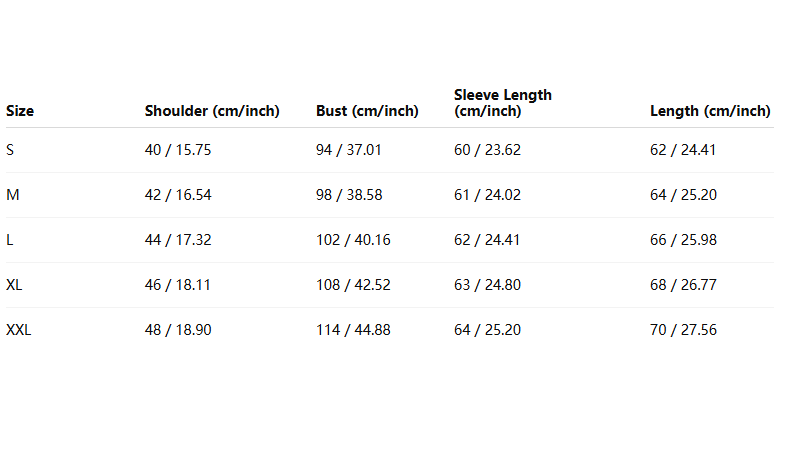Select the M size row label
The image size is (789, 468).
13,195
